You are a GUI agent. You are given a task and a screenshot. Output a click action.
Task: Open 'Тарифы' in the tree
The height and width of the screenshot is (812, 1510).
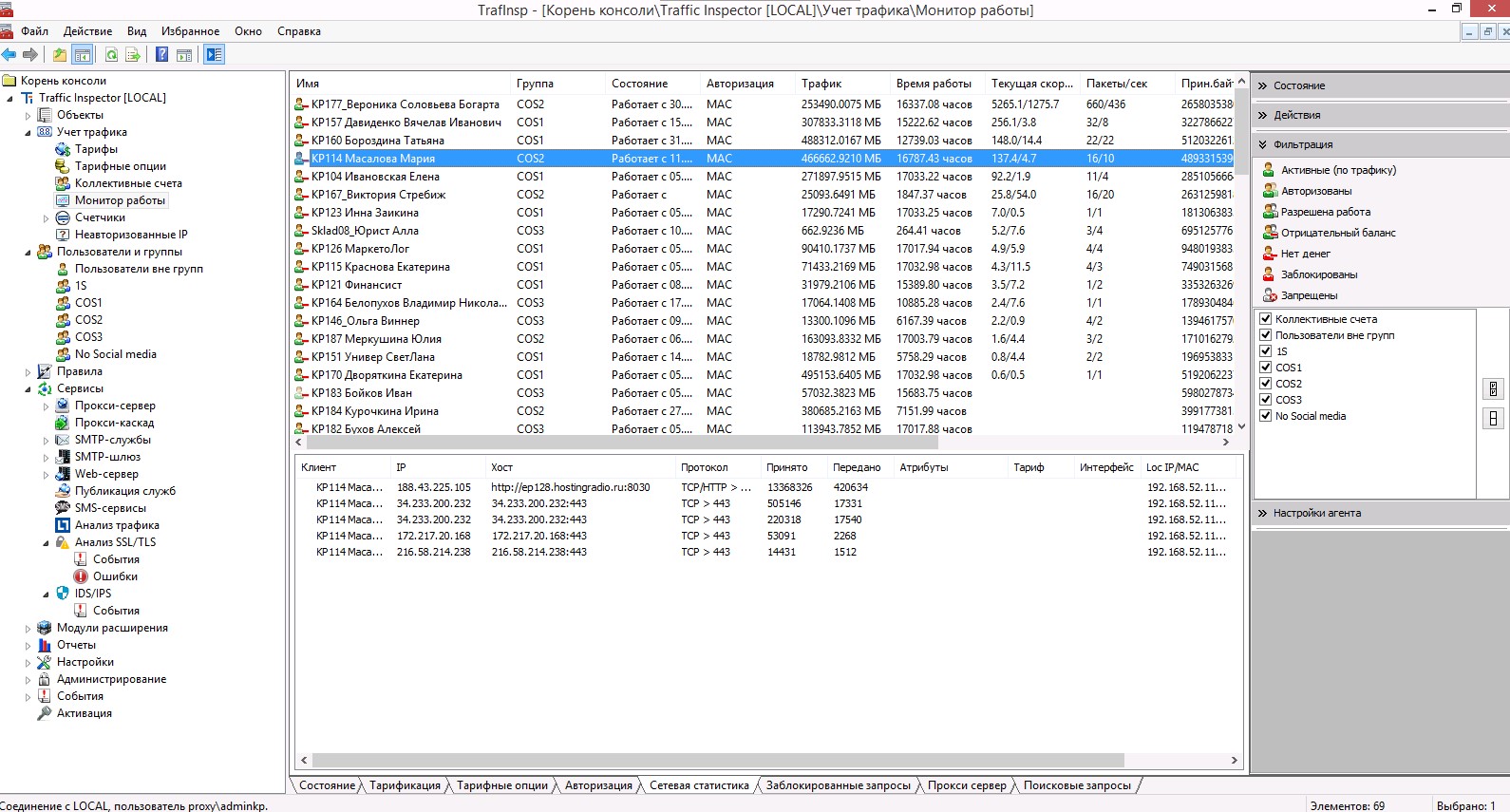tap(96, 149)
